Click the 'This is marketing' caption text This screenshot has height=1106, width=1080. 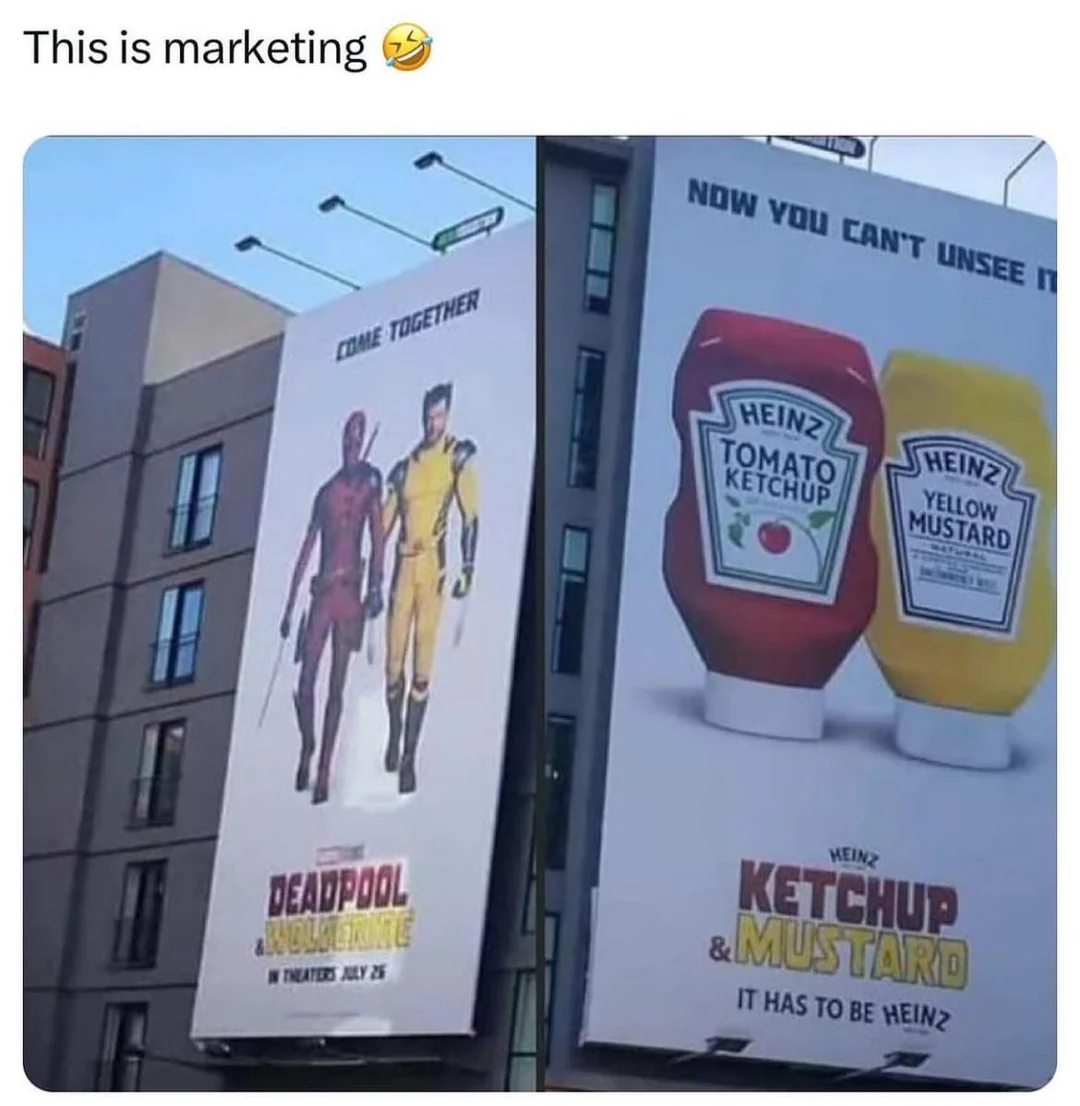195,49
